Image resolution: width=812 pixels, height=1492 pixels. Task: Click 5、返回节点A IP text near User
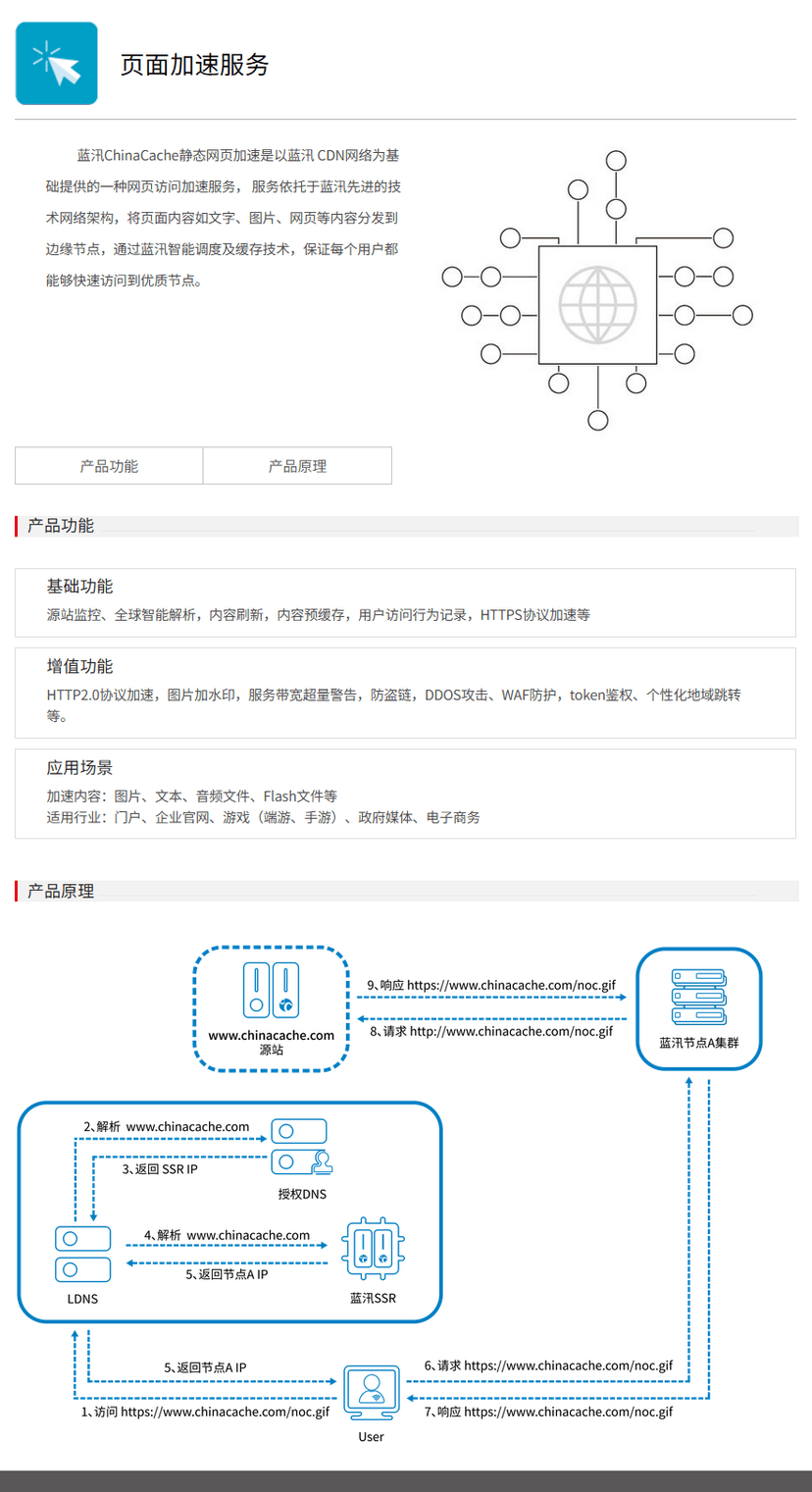click(205, 1367)
